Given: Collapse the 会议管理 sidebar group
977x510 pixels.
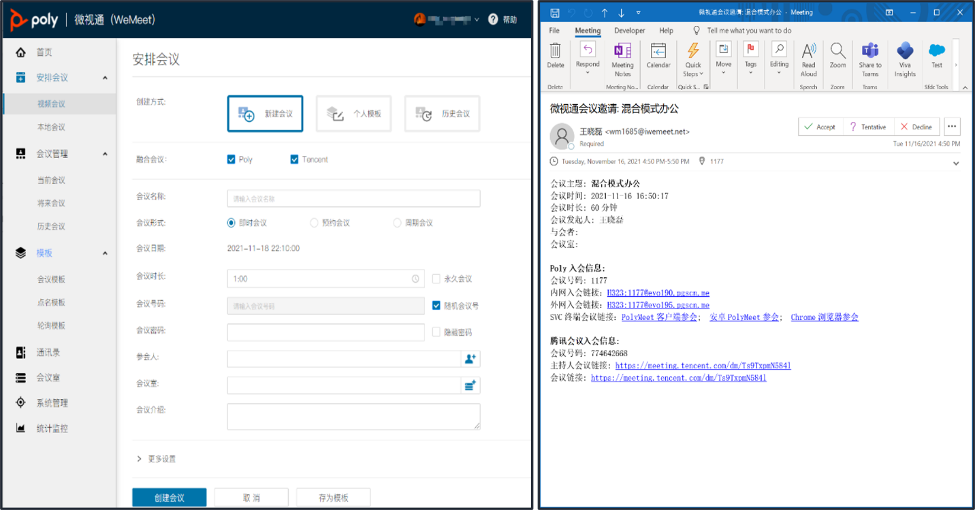Looking at the screenshot, I should tap(105, 154).
